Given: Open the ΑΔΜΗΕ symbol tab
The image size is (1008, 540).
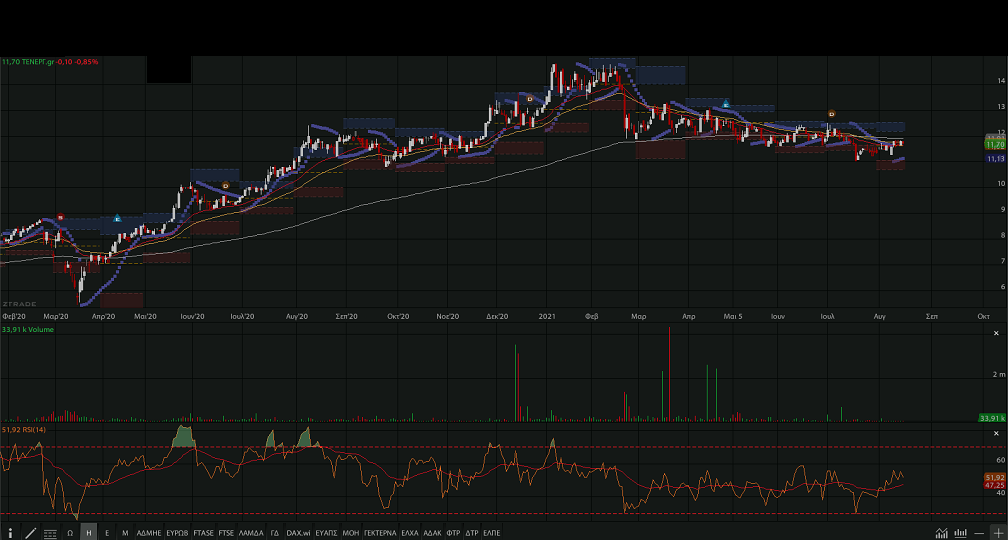Looking at the screenshot, I should tap(149, 533).
